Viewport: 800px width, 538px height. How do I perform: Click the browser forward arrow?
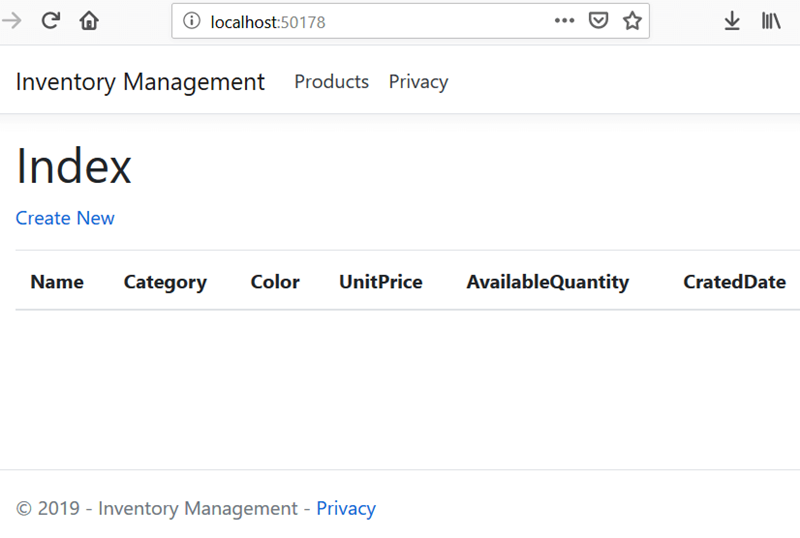[12, 21]
